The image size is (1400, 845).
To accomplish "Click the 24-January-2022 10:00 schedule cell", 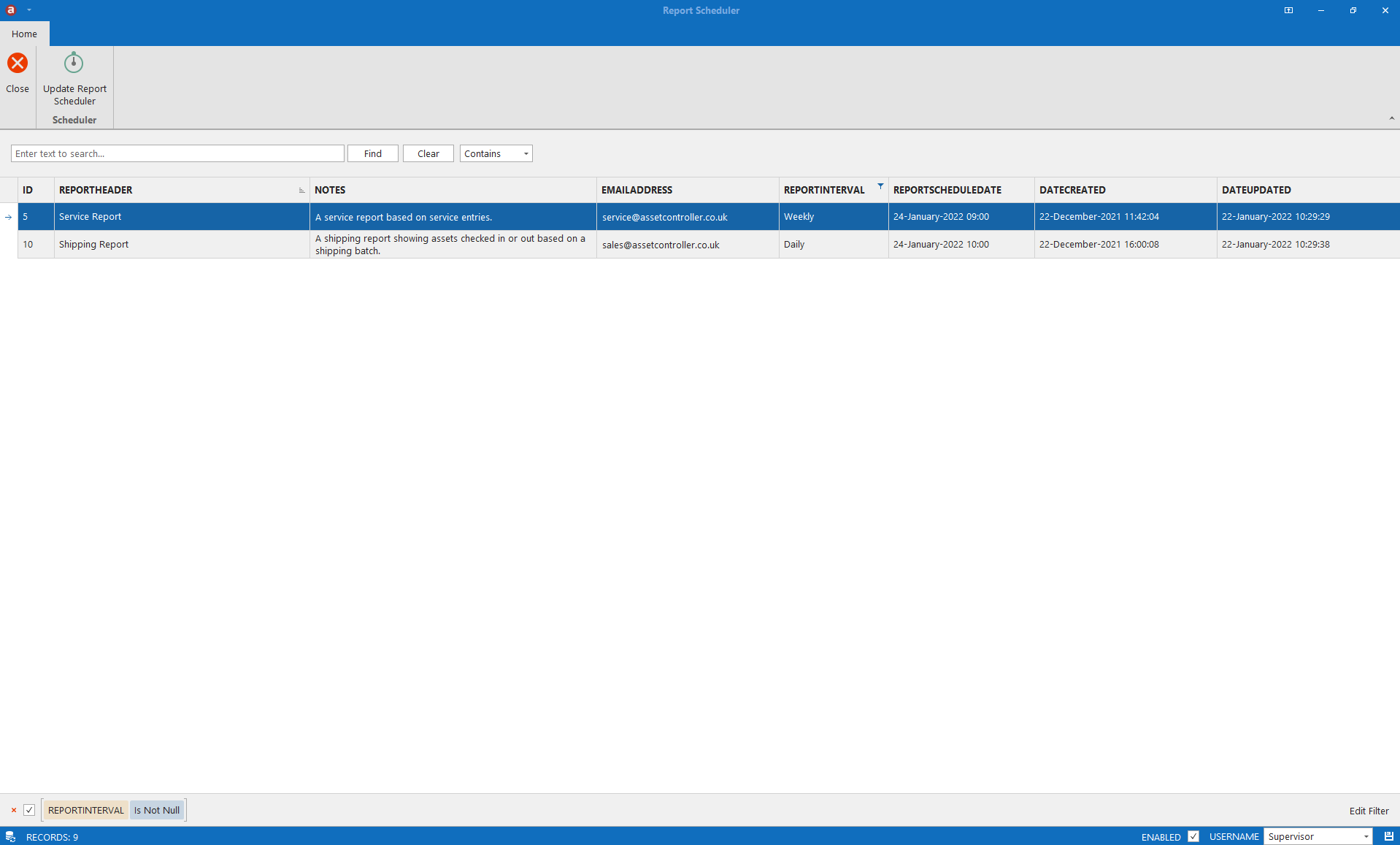I will click(x=961, y=245).
